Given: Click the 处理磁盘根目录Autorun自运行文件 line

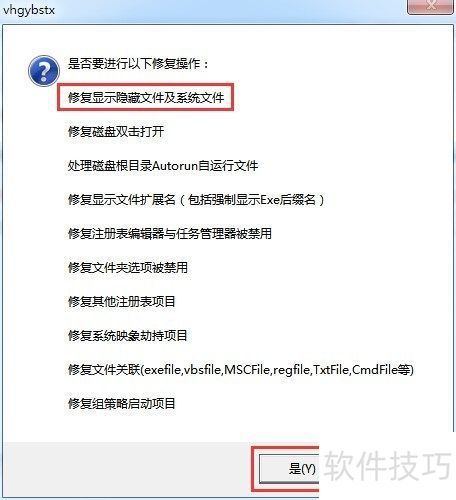Looking at the screenshot, I should (163, 166).
